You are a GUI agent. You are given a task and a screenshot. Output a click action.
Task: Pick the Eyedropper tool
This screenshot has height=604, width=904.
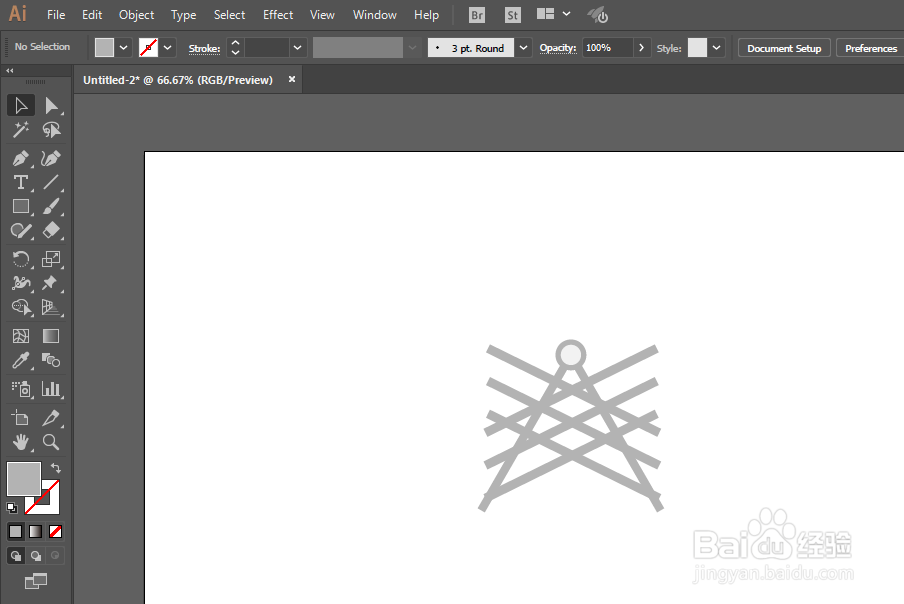(x=21, y=360)
